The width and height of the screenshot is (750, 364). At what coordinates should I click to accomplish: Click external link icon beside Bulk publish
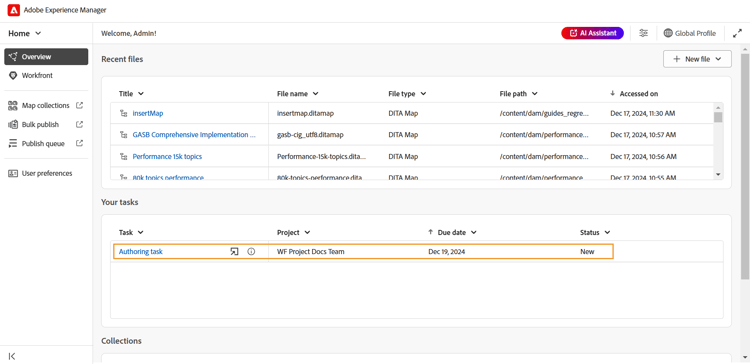80,124
